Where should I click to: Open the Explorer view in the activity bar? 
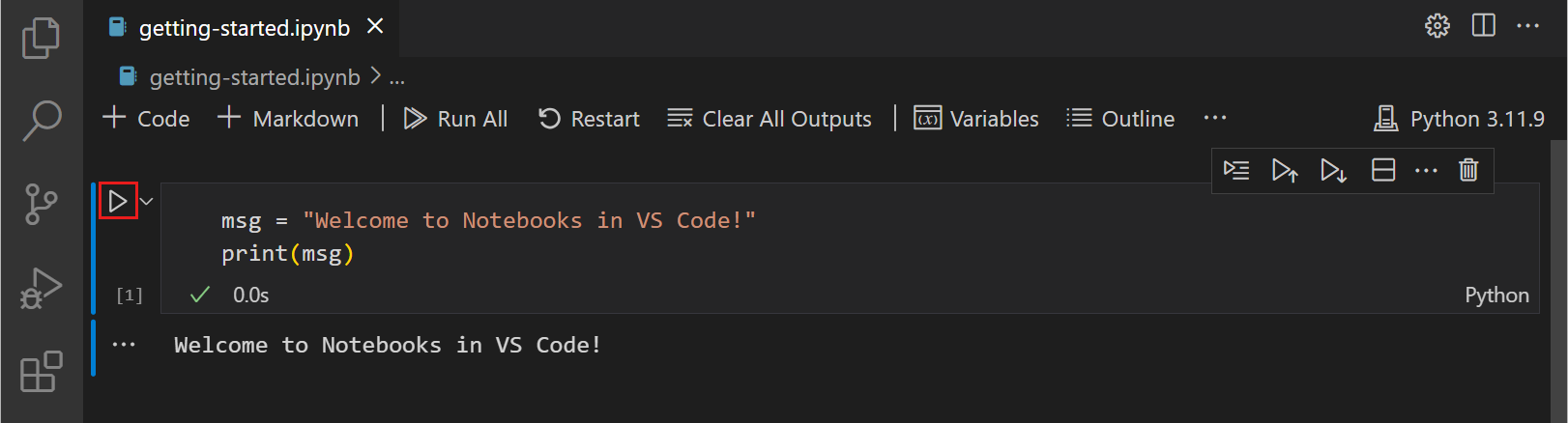tap(41, 39)
